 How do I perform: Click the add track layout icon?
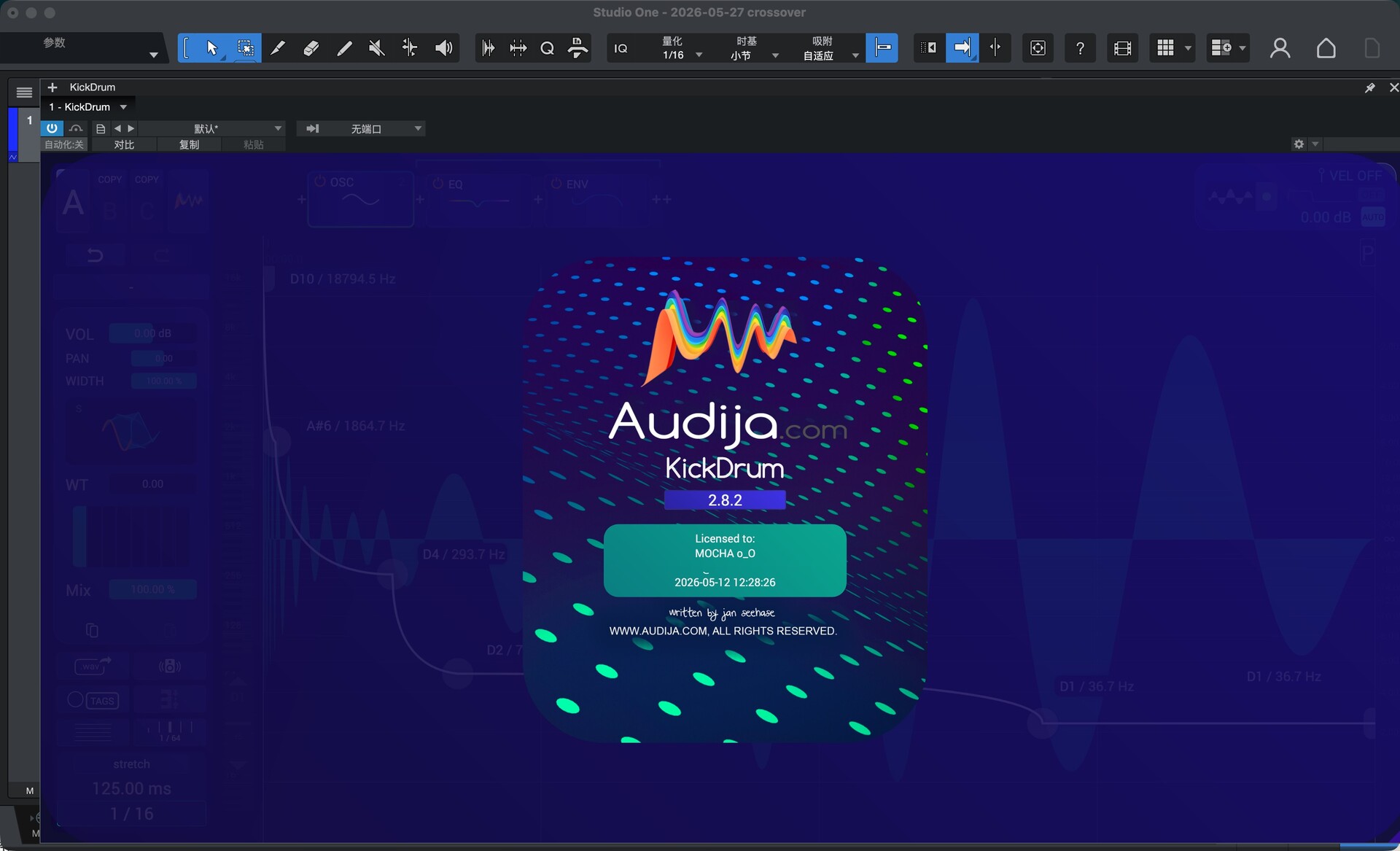click(x=1221, y=48)
